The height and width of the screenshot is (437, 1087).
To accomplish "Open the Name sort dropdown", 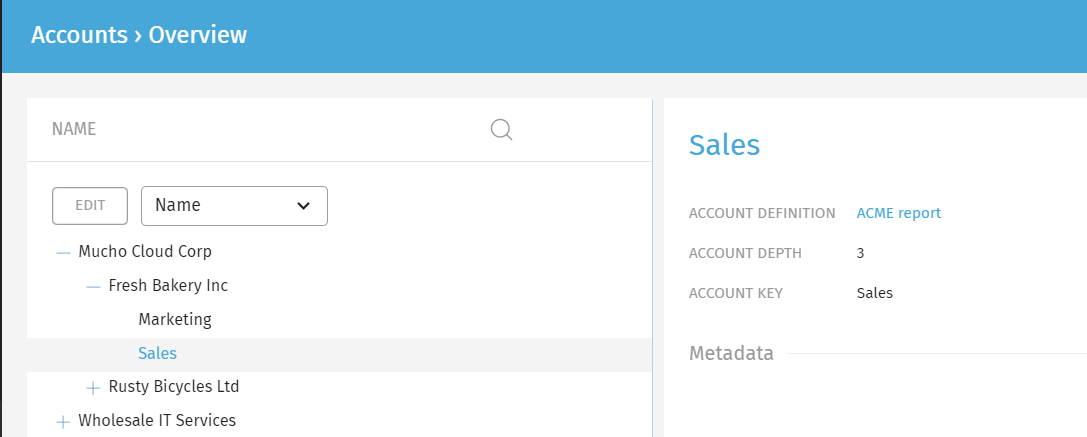I will coord(234,206).
